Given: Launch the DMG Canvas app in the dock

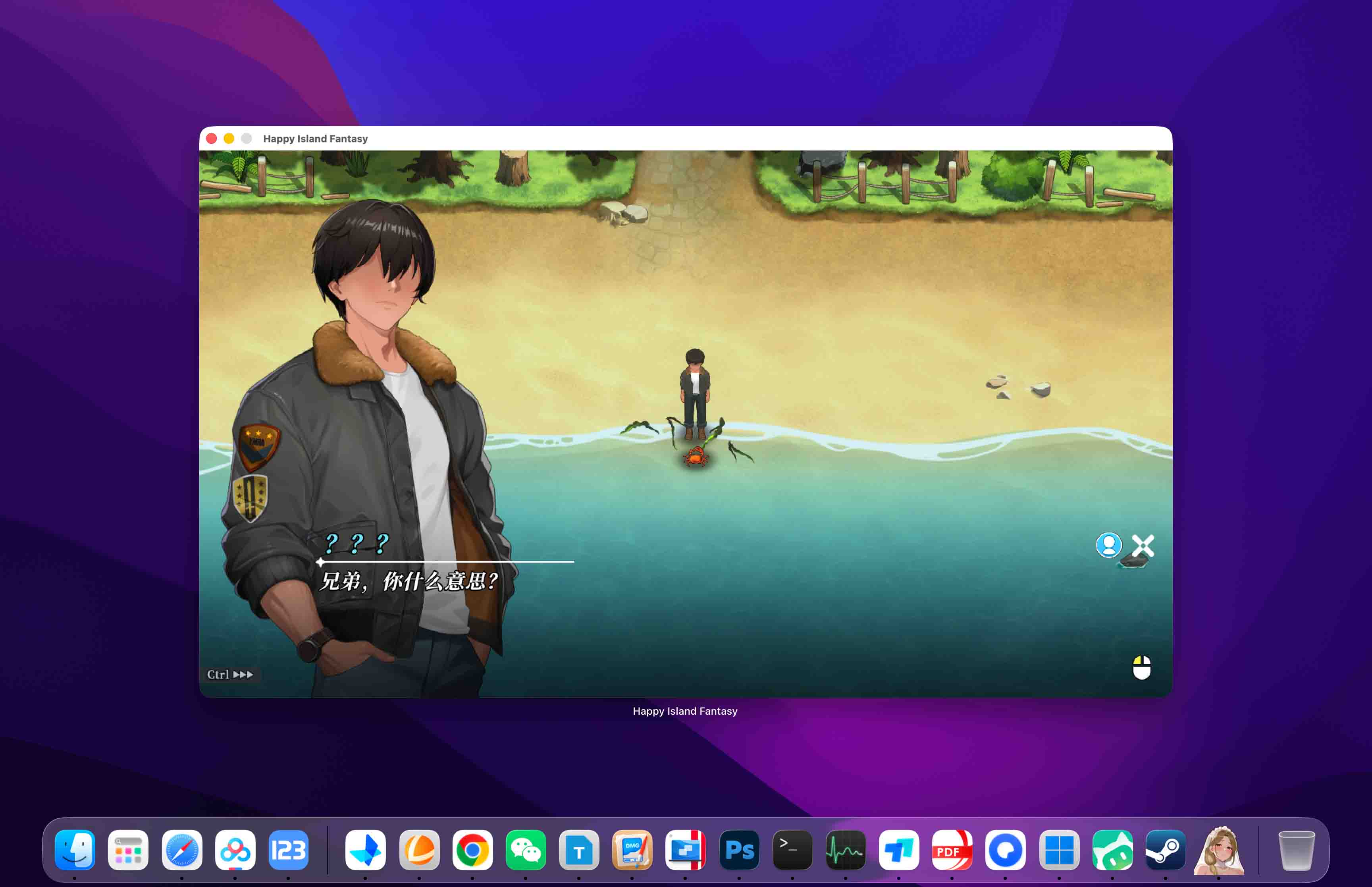Looking at the screenshot, I should [x=632, y=850].
